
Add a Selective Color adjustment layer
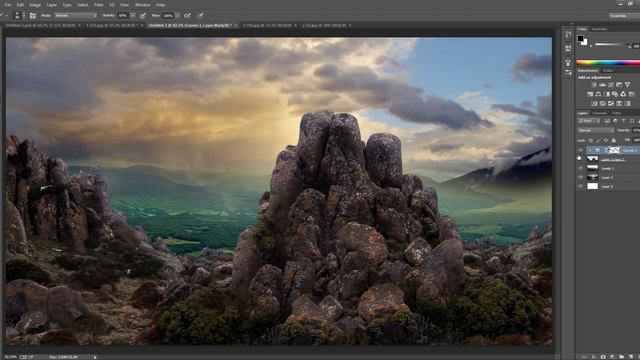click(x=619, y=103)
